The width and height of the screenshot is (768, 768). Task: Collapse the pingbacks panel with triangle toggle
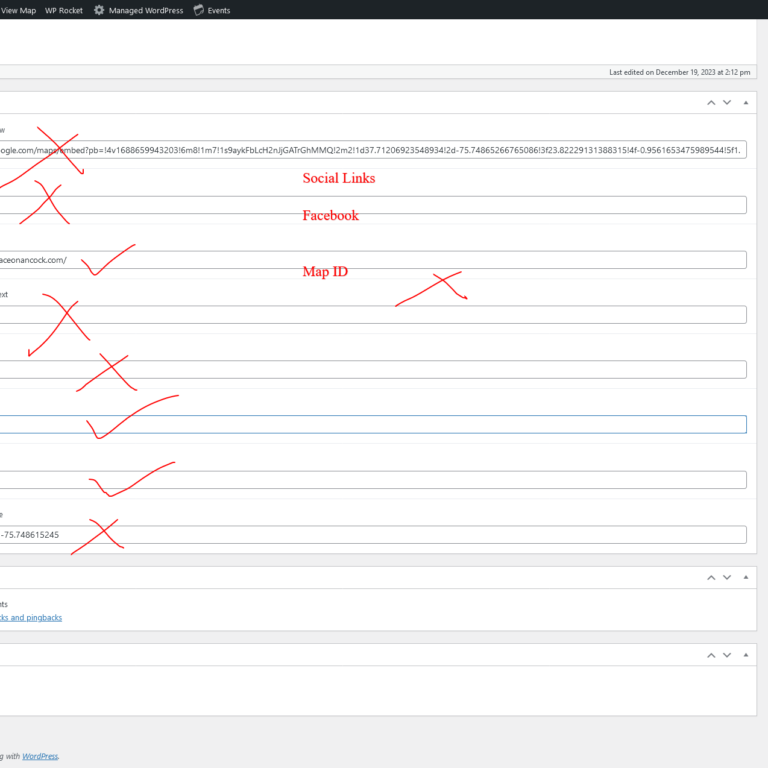[745, 577]
